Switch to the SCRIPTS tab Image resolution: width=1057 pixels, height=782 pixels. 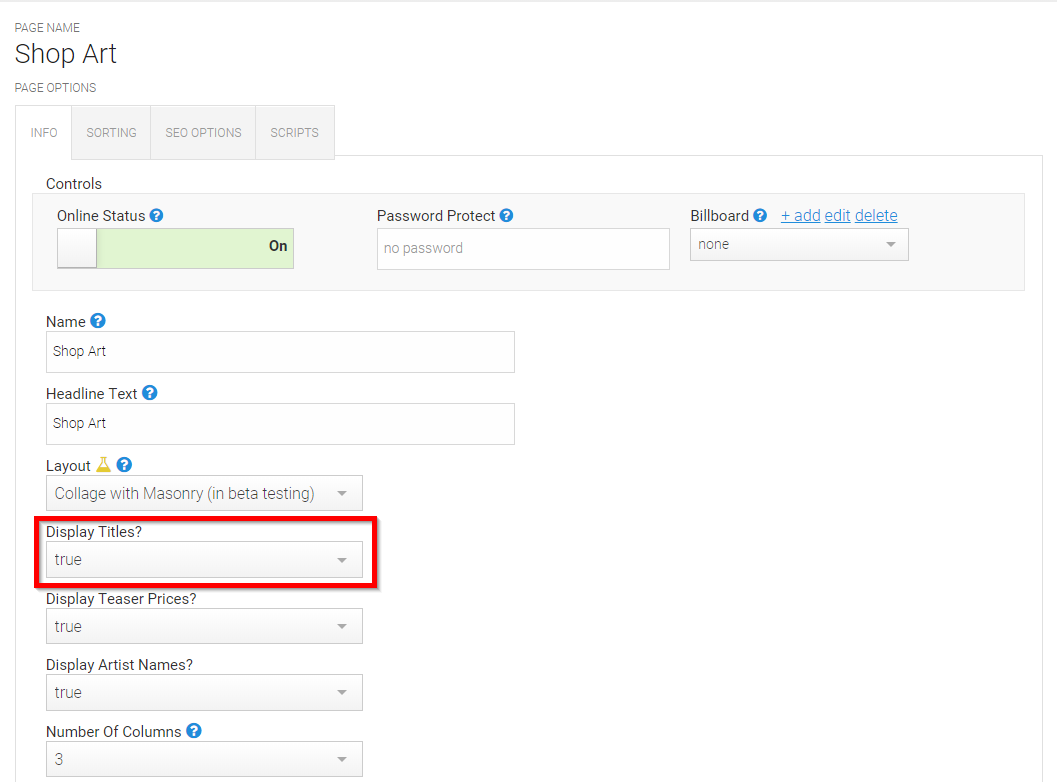[295, 133]
